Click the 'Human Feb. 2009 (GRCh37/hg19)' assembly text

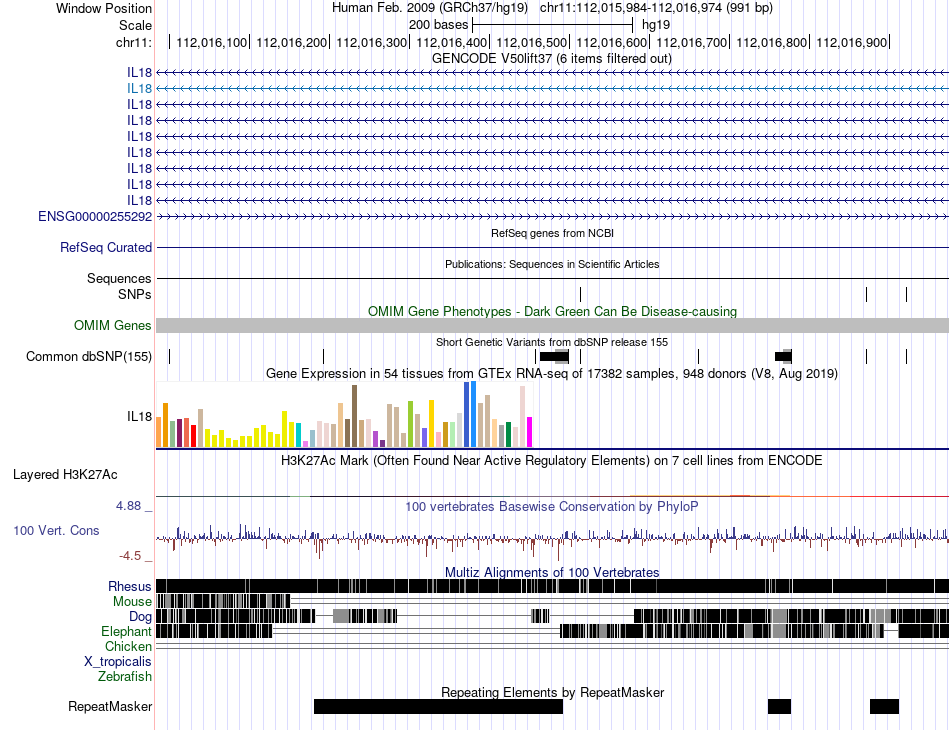point(430,8)
